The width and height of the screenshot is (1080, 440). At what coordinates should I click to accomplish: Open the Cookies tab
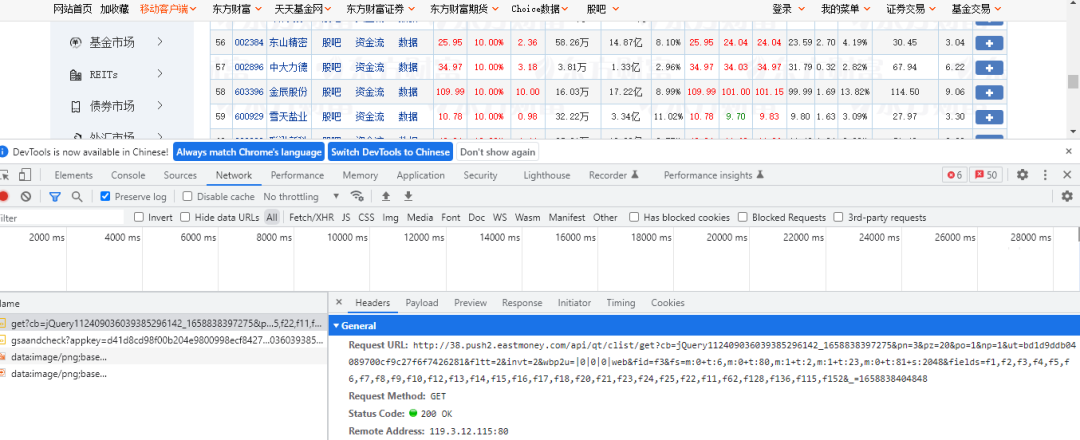coord(667,302)
